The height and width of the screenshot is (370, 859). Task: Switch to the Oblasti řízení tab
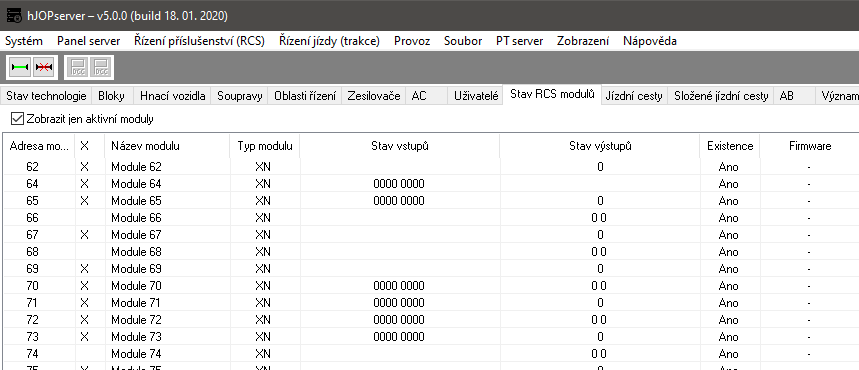[305, 96]
